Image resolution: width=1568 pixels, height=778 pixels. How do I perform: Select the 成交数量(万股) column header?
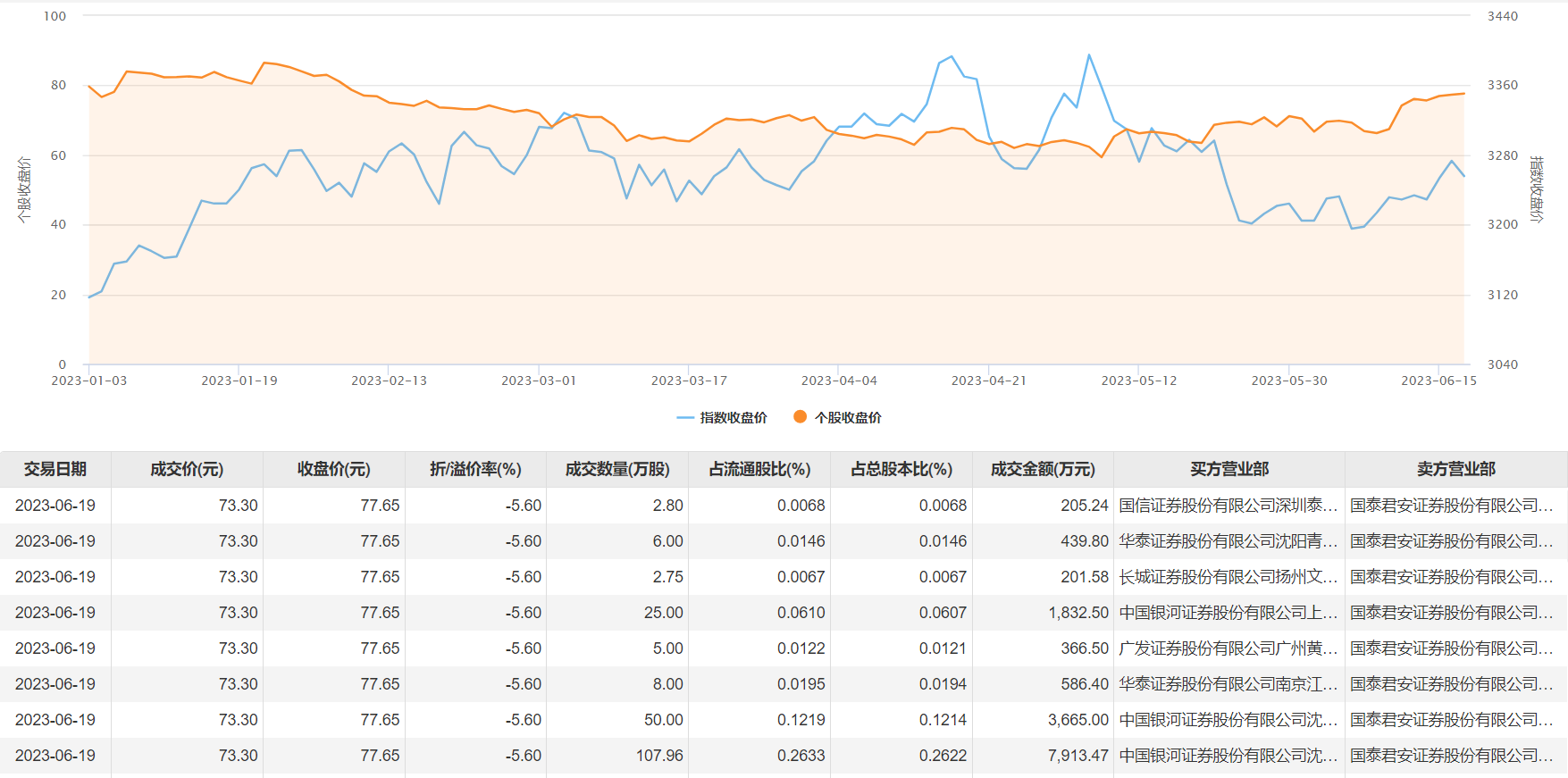(x=616, y=470)
